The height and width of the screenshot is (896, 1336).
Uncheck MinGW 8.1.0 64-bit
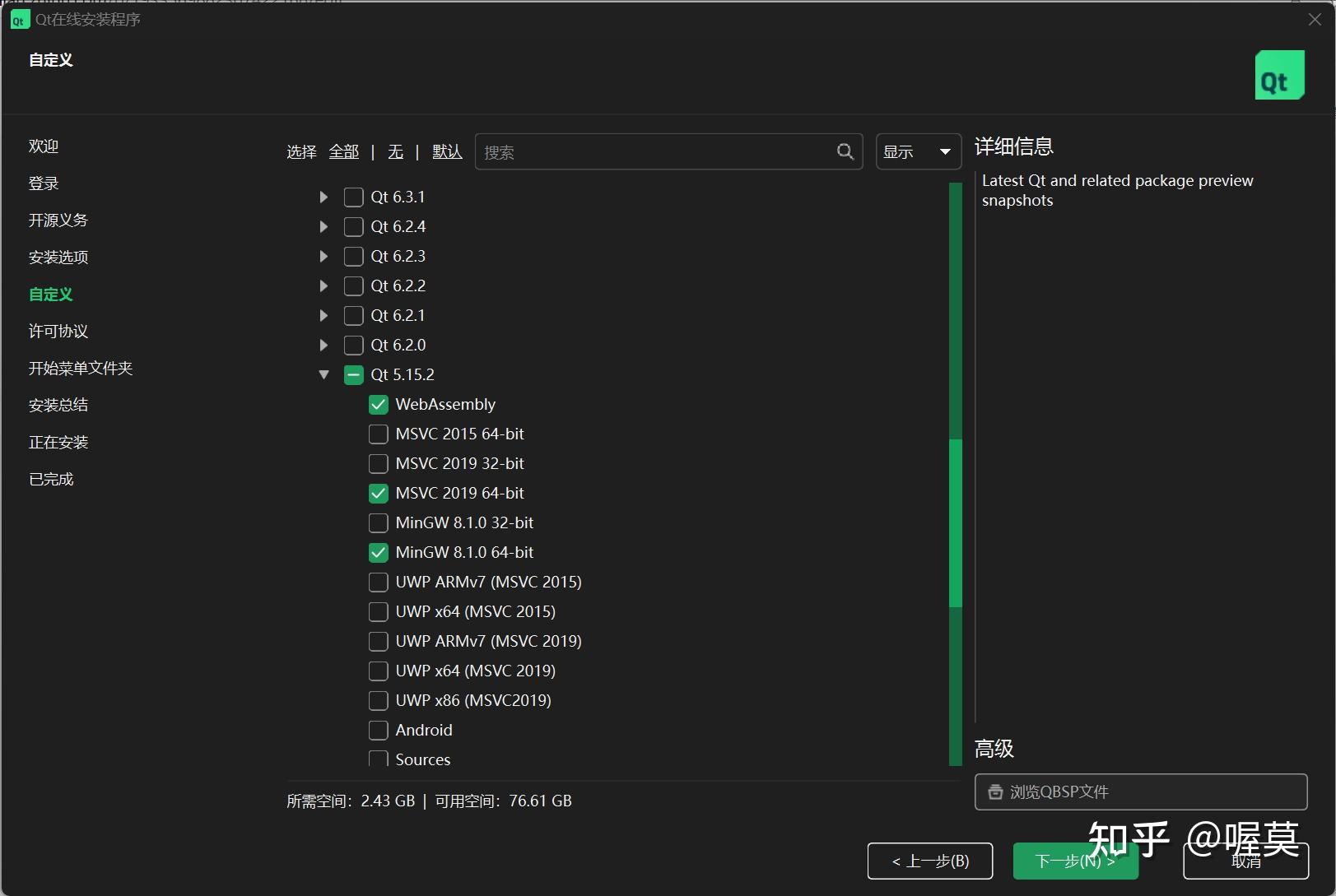click(378, 552)
